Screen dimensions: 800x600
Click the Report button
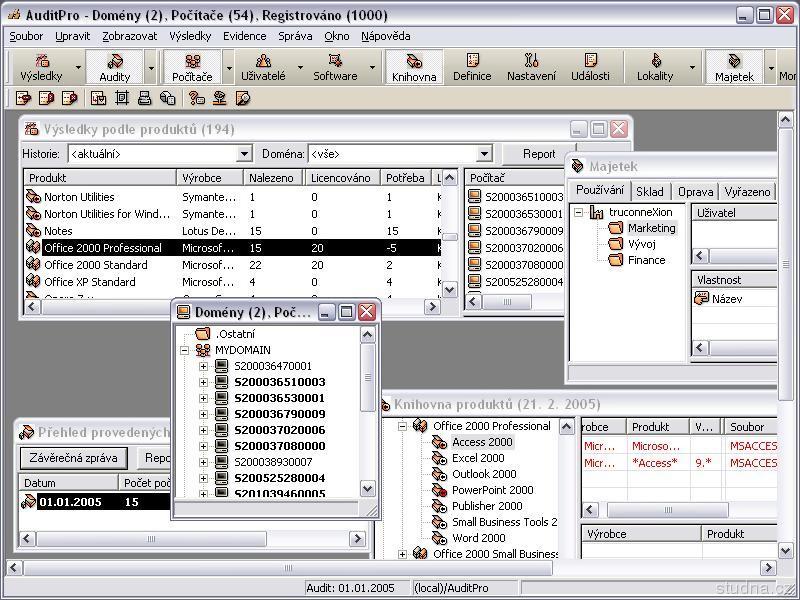pos(538,154)
